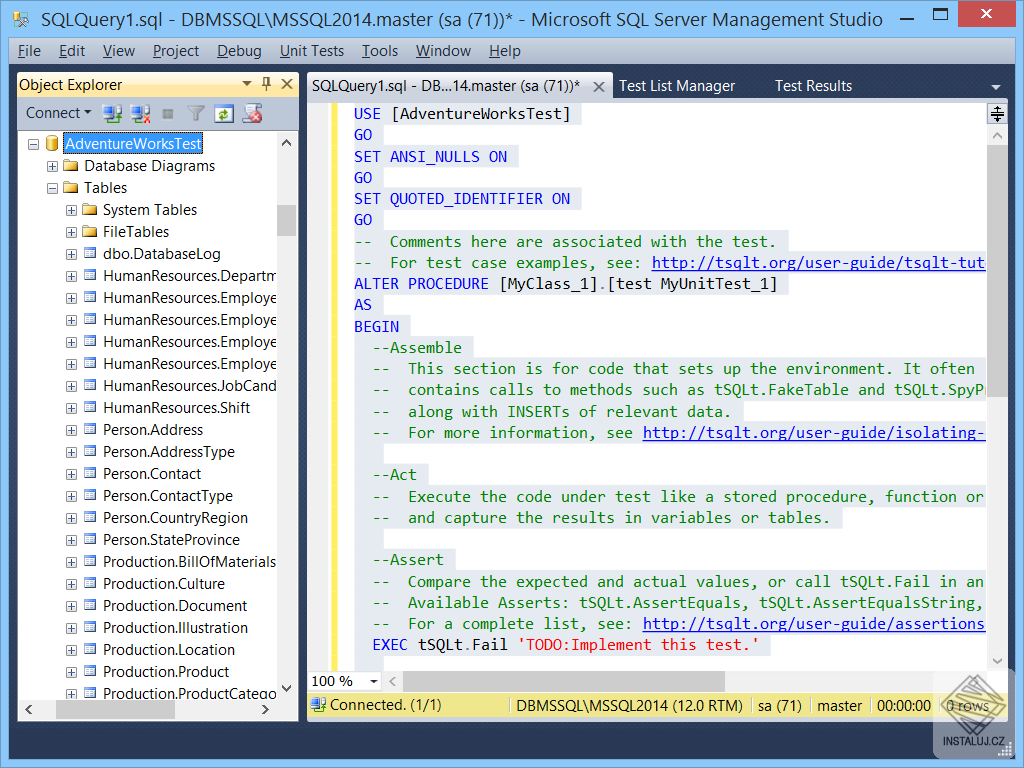The width and height of the screenshot is (1024, 768).
Task: Click the Production.Illustration table icon
Action: click(x=90, y=628)
